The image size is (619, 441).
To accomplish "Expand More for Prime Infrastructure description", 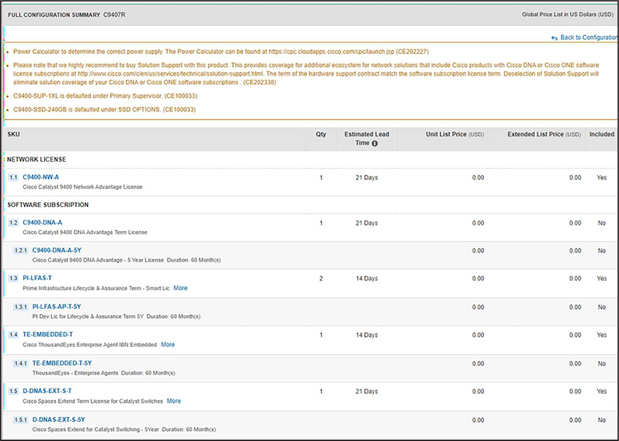I will pos(180,288).
